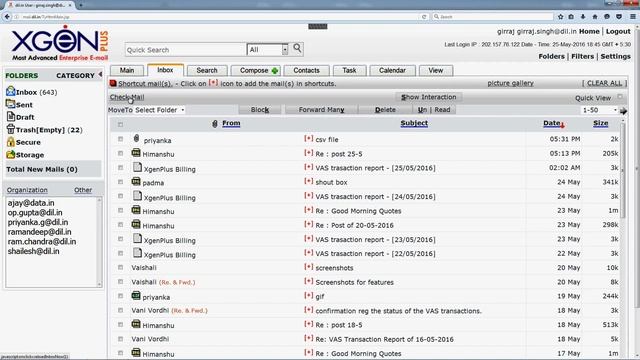Viewport: 640px width, 360px height.
Task: Open the View tab
Action: click(436, 71)
